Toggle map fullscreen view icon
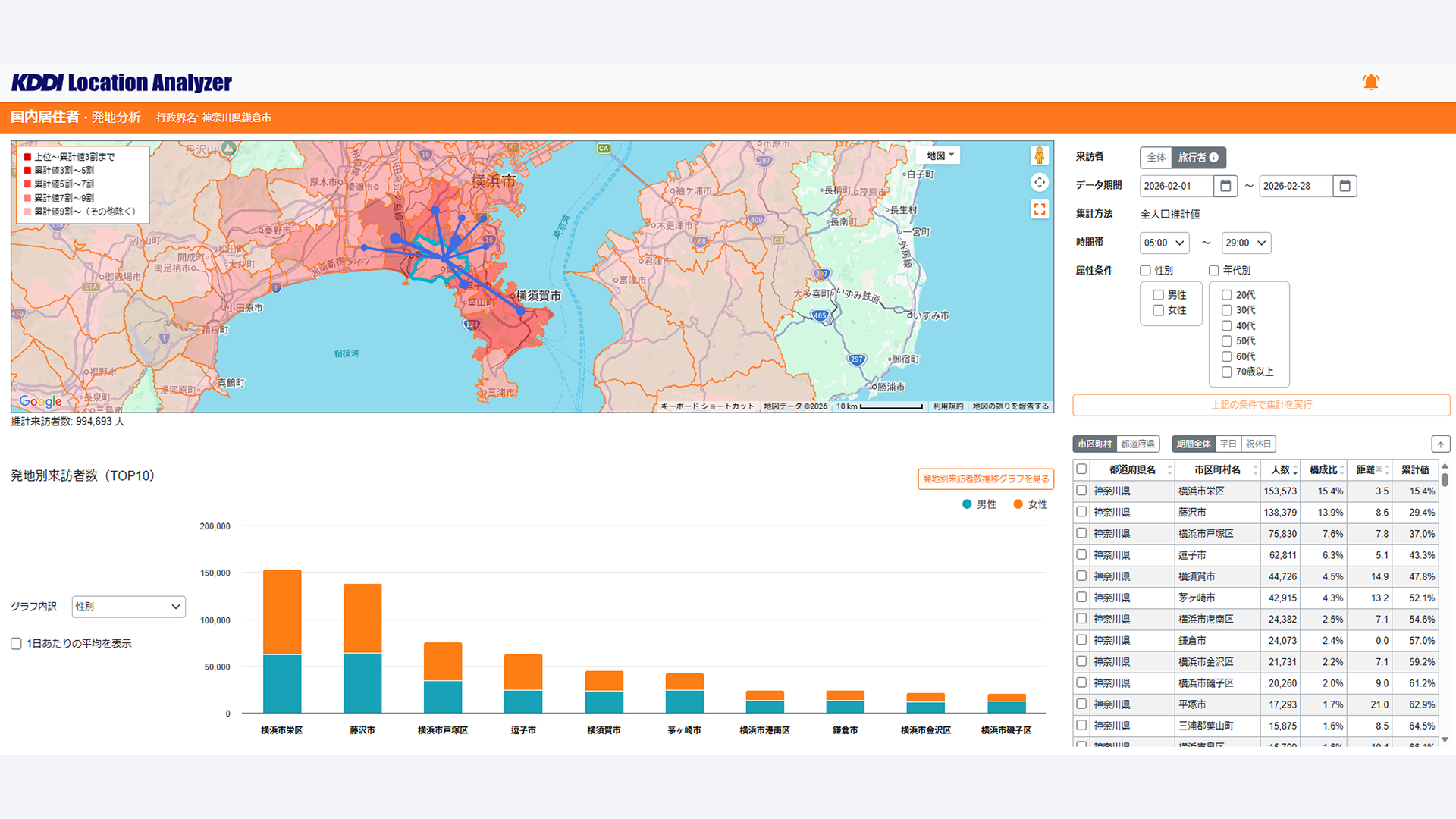1456x819 pixels. 1039,209
